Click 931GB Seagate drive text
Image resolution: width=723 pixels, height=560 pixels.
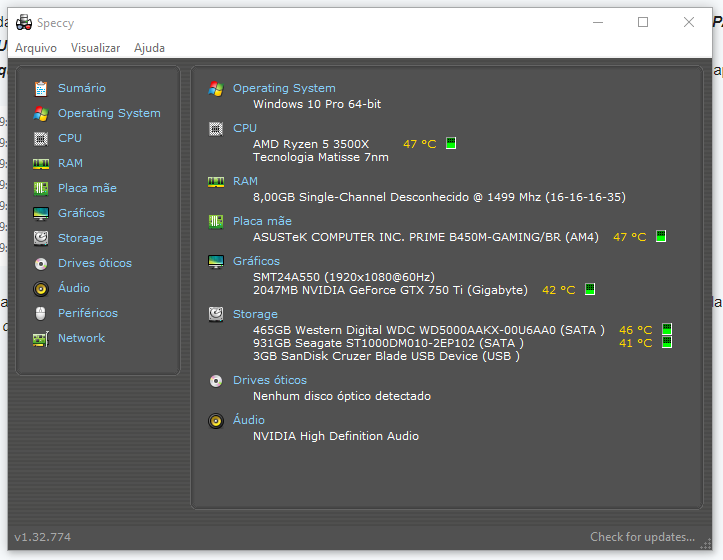[388, 343]
